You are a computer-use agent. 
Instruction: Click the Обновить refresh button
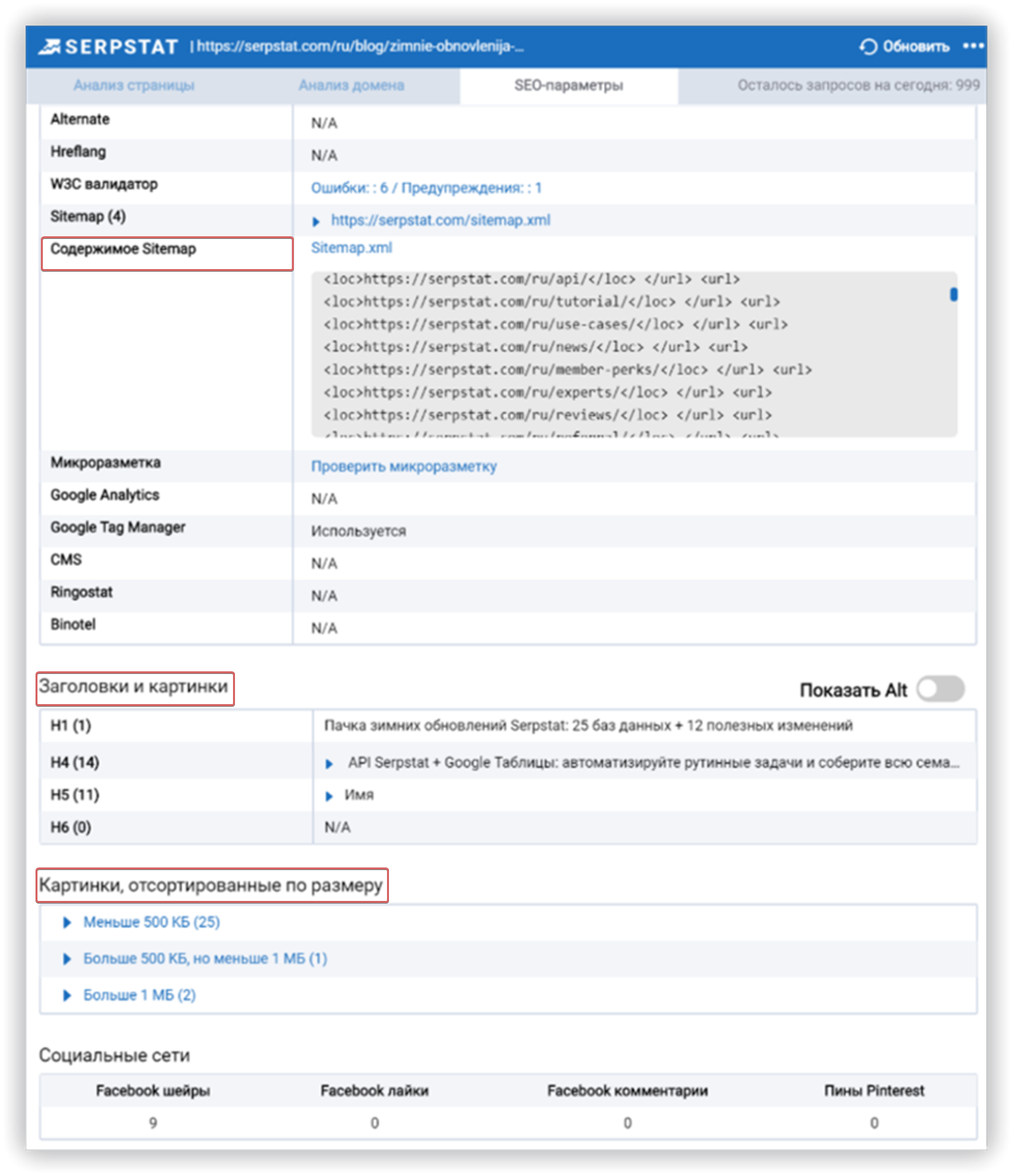click(x=905, y=47)
